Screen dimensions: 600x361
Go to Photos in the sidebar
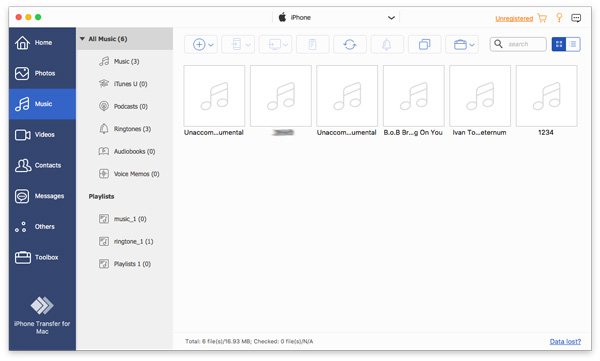(42, 73)
